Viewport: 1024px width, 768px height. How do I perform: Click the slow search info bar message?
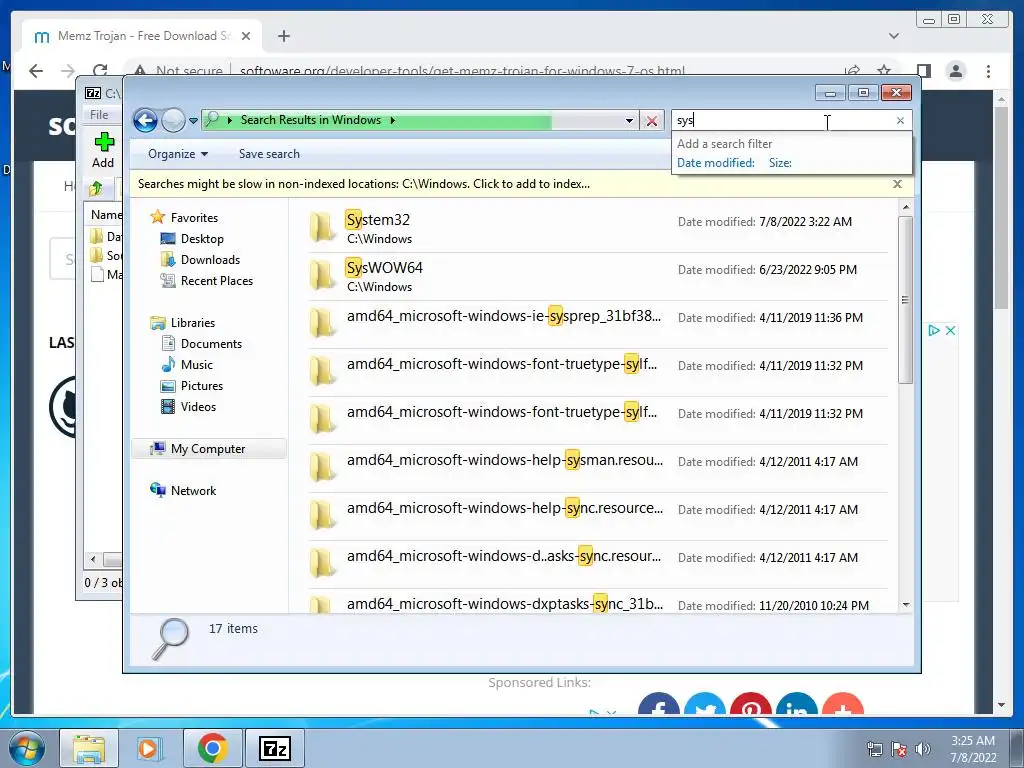[364, 184]
